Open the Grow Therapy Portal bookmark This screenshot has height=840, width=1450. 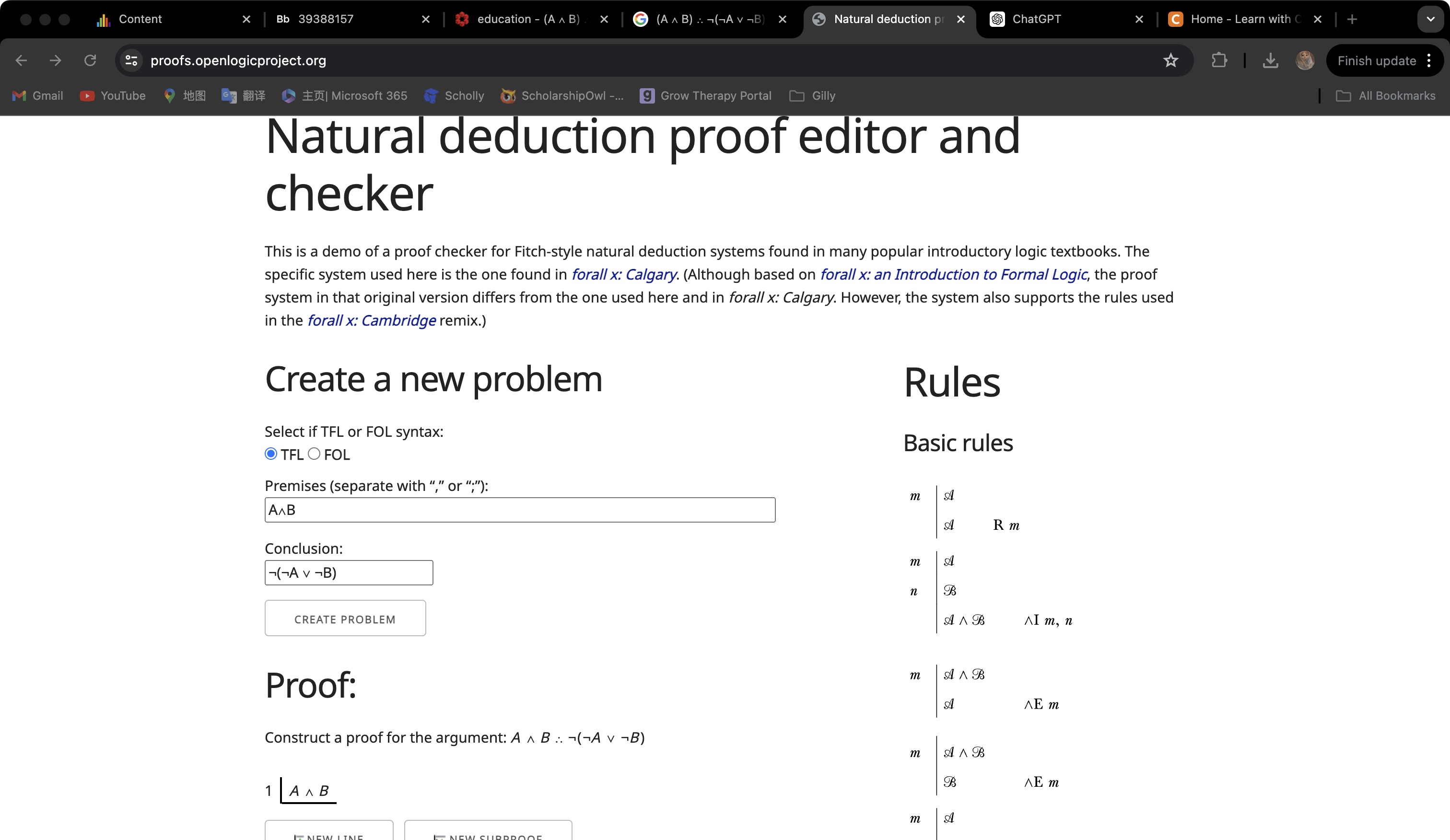coord(705,95)
